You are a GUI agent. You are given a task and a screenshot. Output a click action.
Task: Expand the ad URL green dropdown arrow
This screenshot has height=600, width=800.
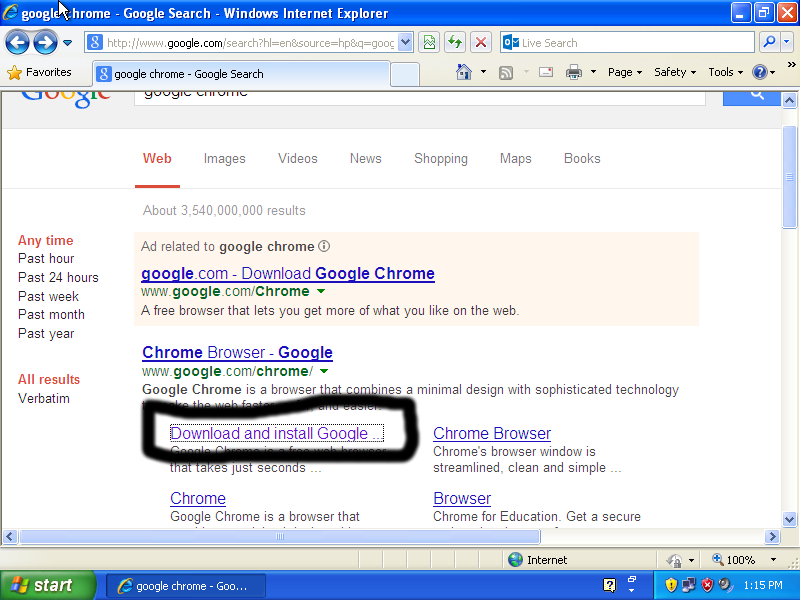(x=321, y=291)
